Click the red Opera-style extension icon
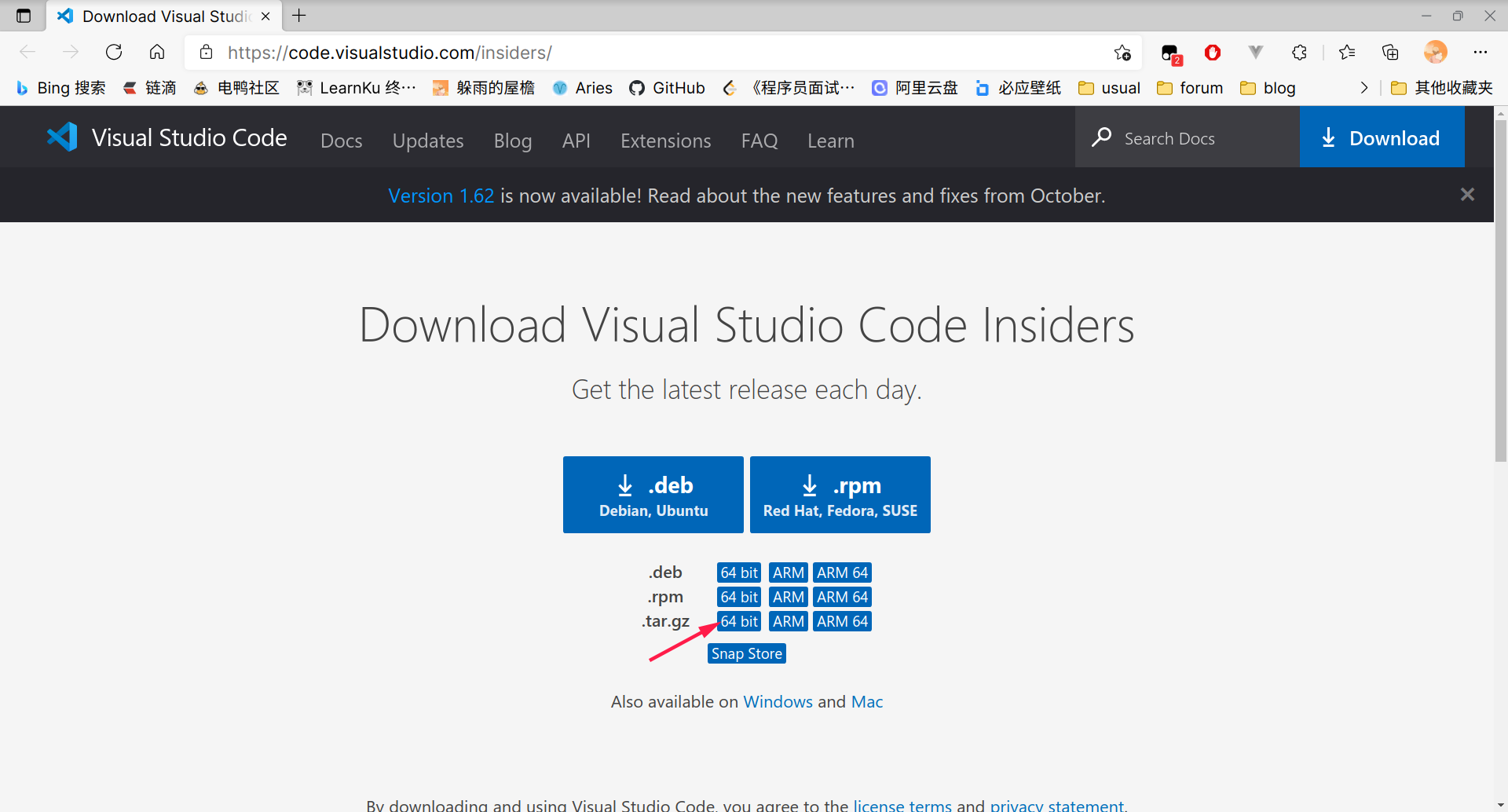The height and width of the screenshot is (812, 1508). (1213, 53)
